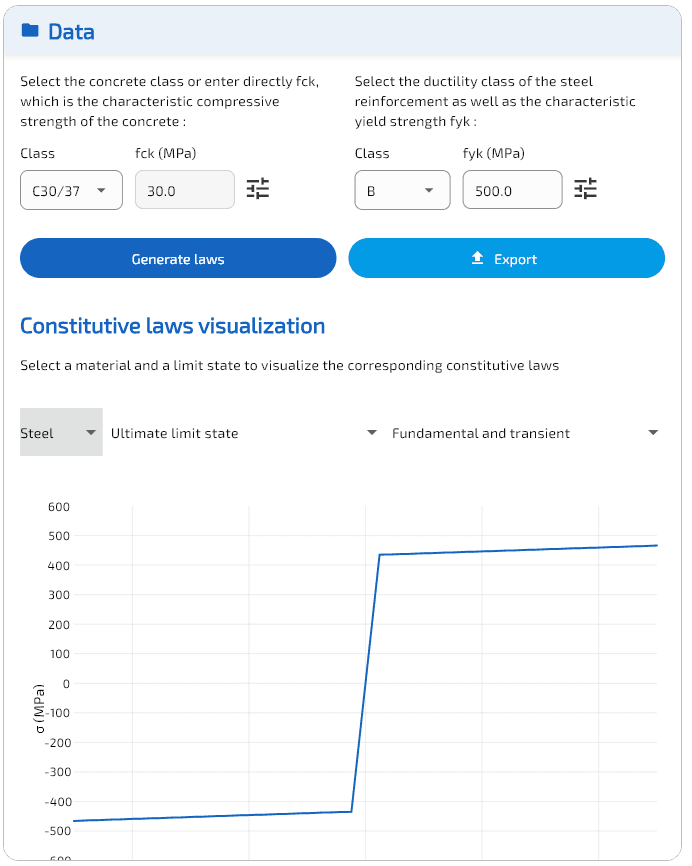Open the Ultimate limit state dropdown
This screenshot has width=692, height=866.
coord(240,433)
